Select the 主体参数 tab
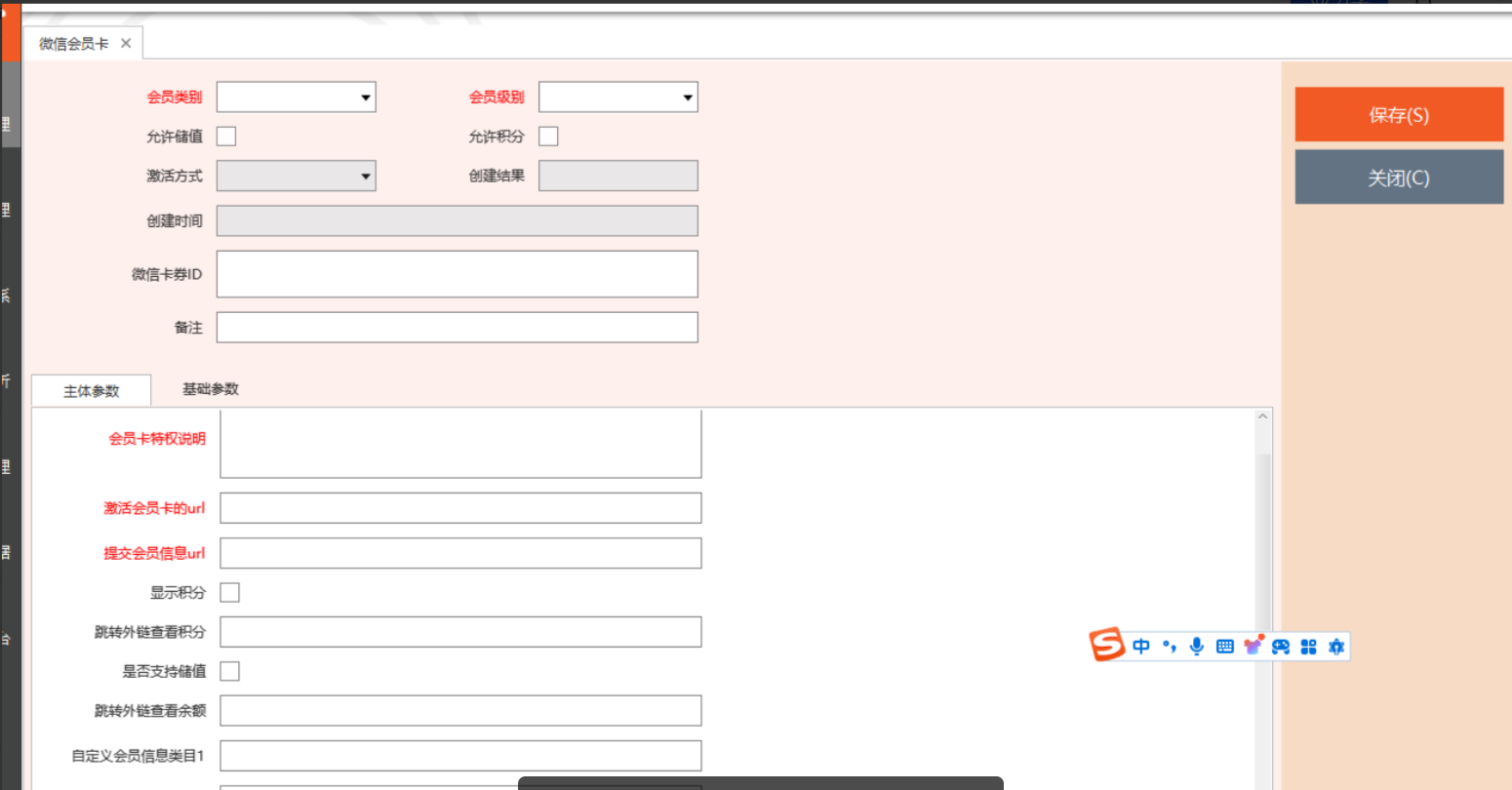The height and width of the screenshot is (790, 1512). coord(92,391)
